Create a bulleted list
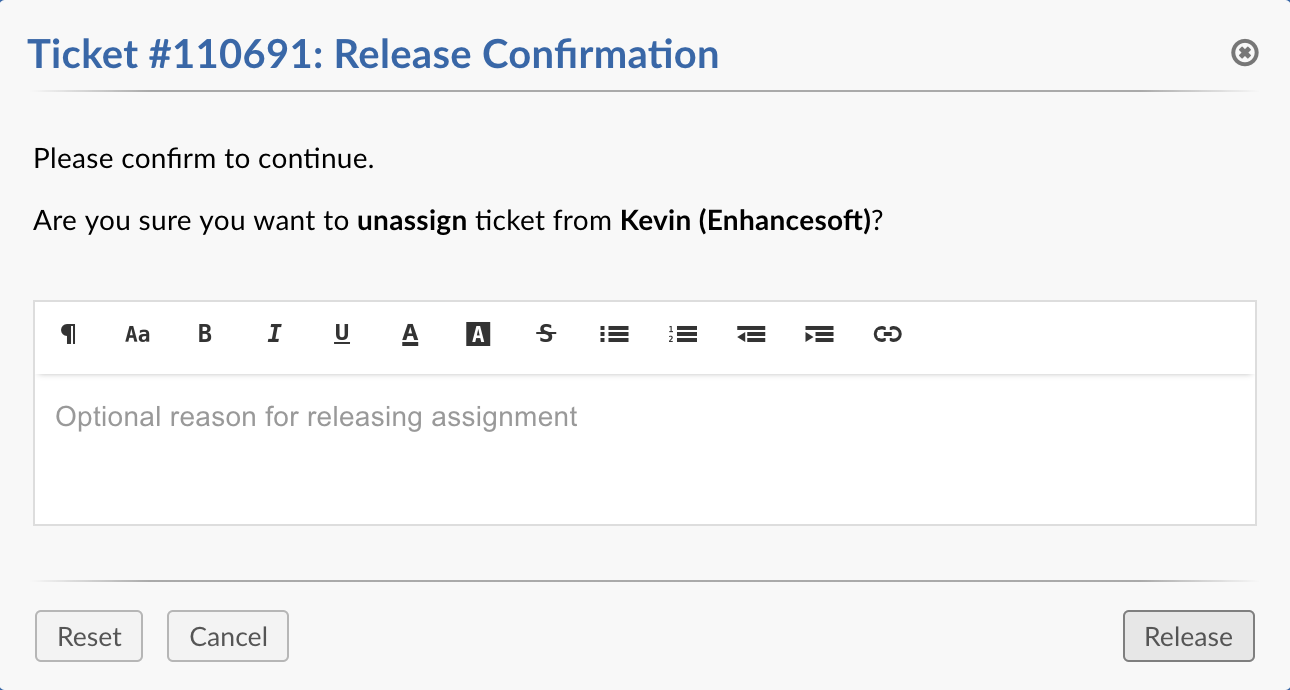The image size is (1290, 690). [x=613, y=334]
